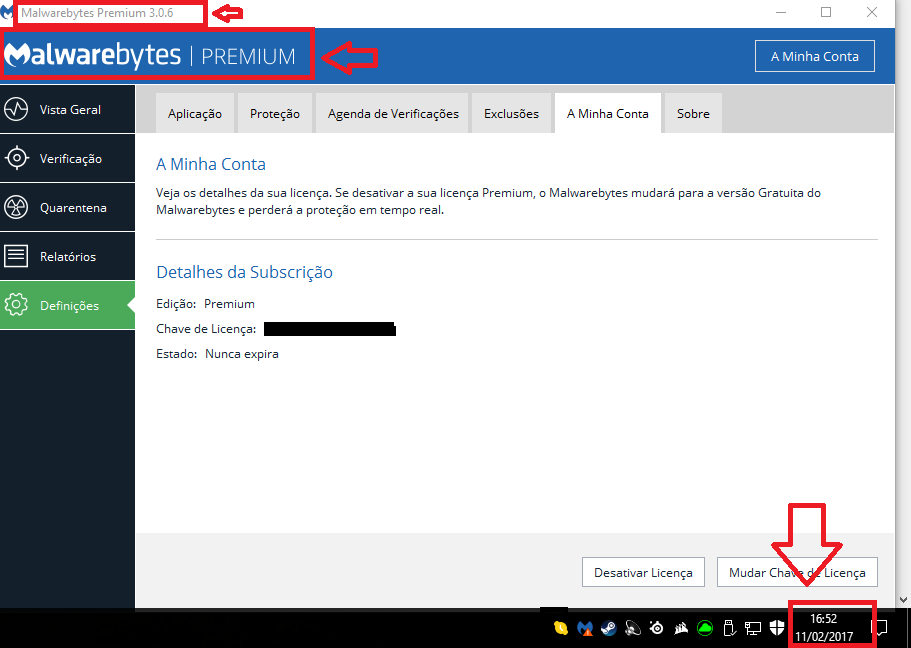This screenshot has height=648, width=911.
Task: Click the yellow clock tray icon
Action: (x=561, y=628)
